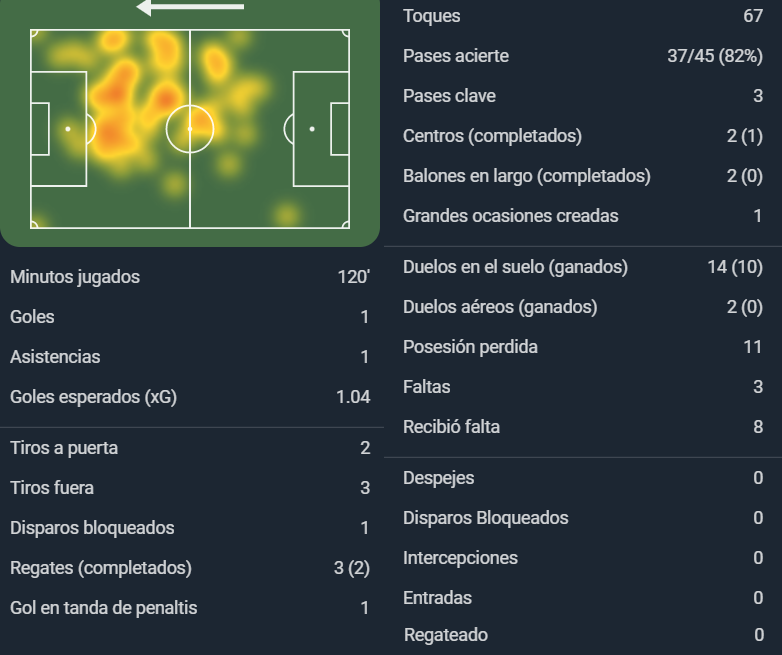The height and width of the screenshot is (655, 782).
Task: Click the Regateado label
Action: pos(446,635)
